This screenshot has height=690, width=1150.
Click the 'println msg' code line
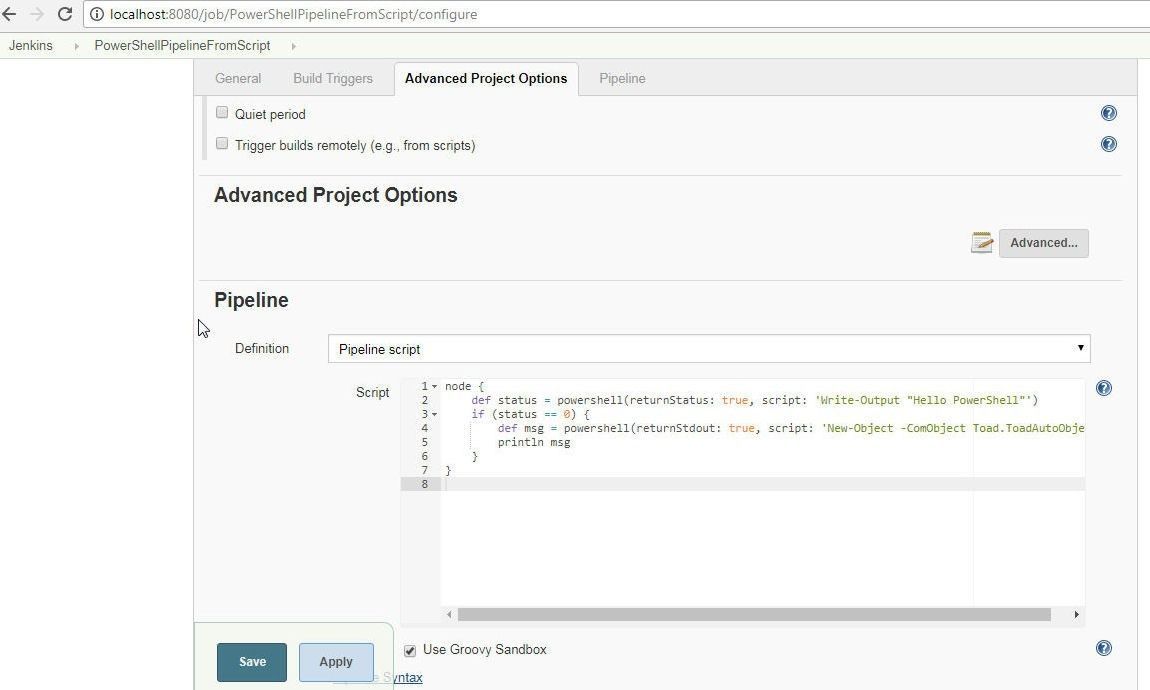pos(534,442)
